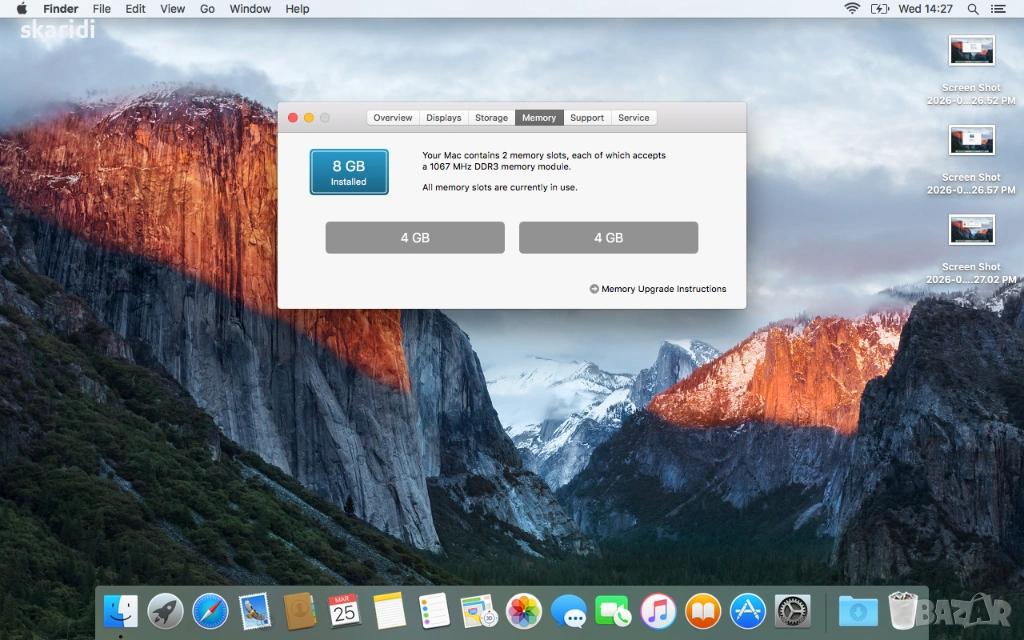1024x640 pixels.
Task: Click the Memory Upgrade Instructions link
Action: point(663,289)
